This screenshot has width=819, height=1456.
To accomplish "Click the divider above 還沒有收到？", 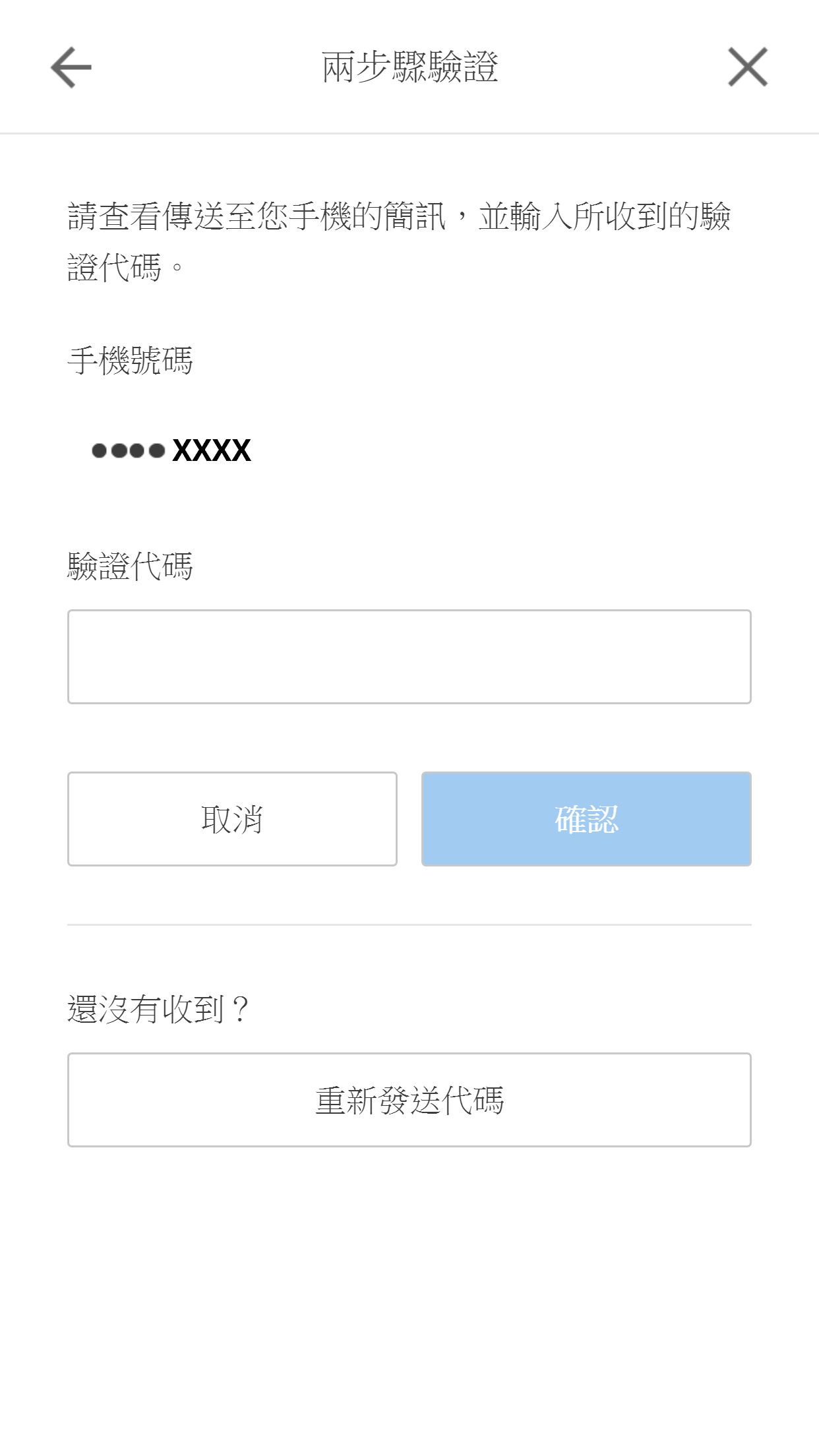I will coord(409,925).
